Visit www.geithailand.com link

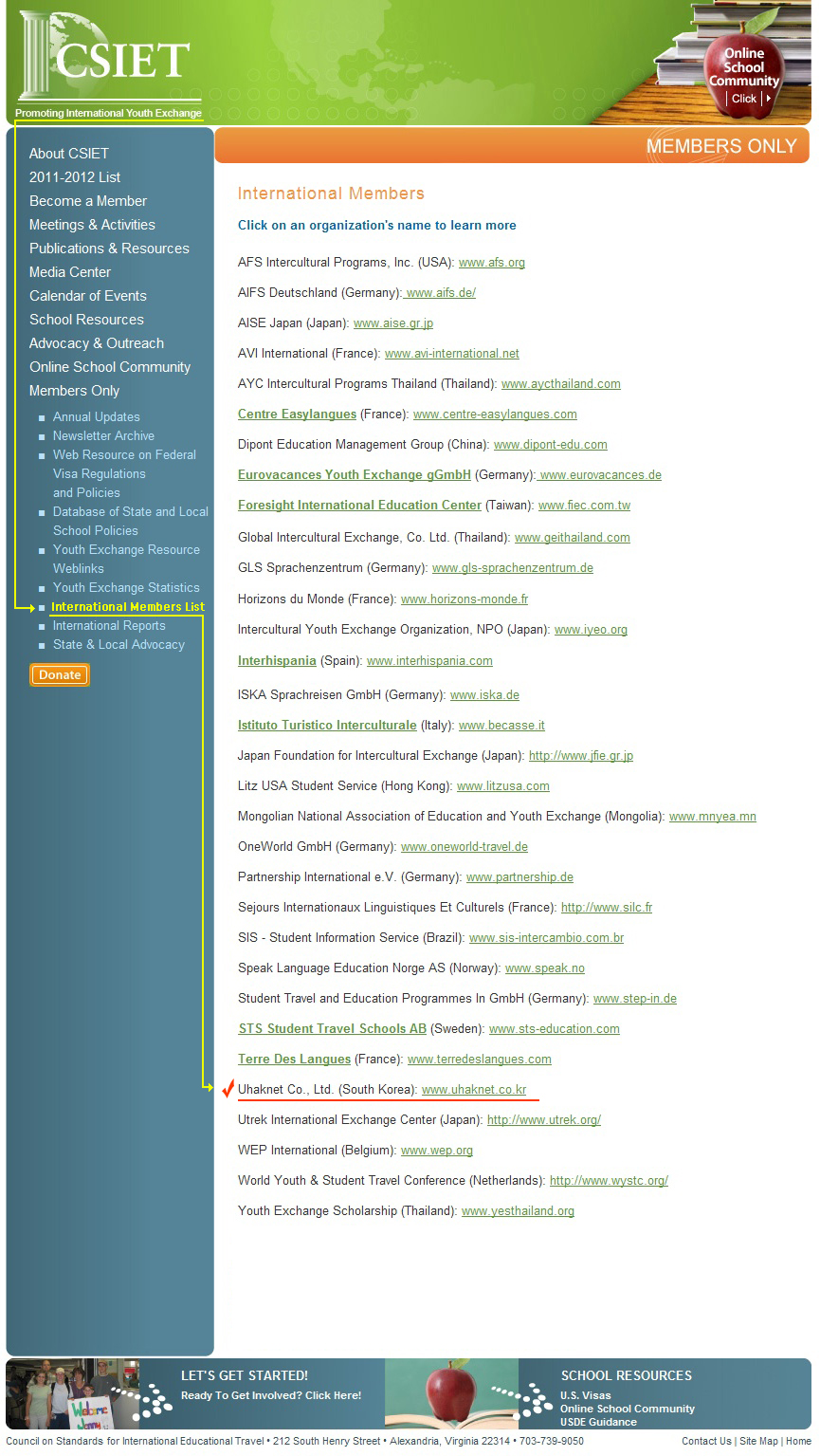573,537
